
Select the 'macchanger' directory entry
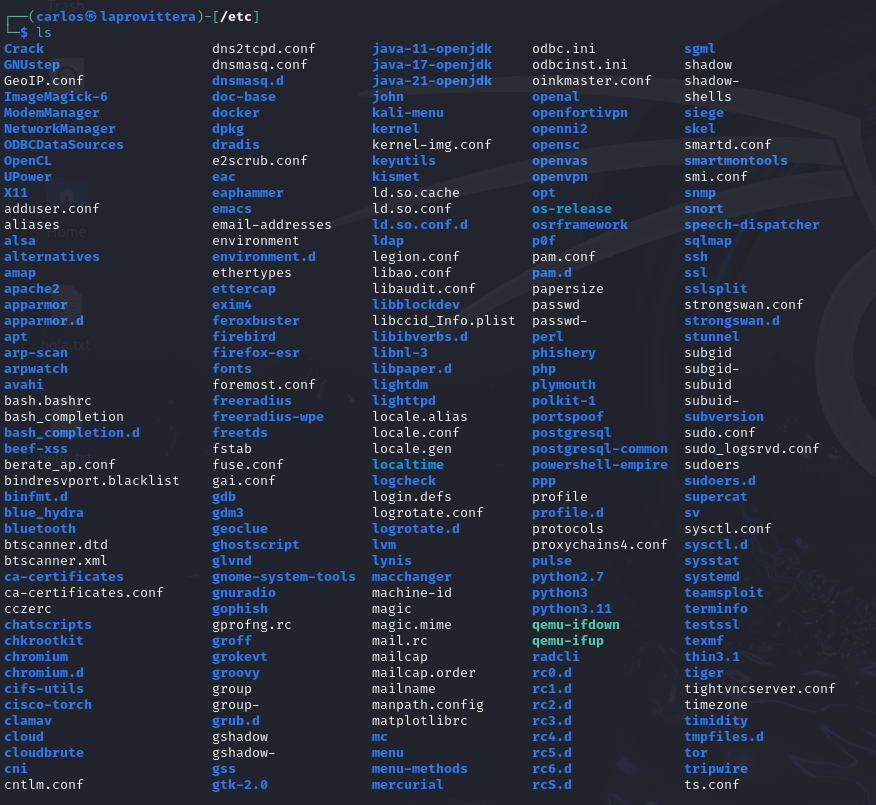412,577
